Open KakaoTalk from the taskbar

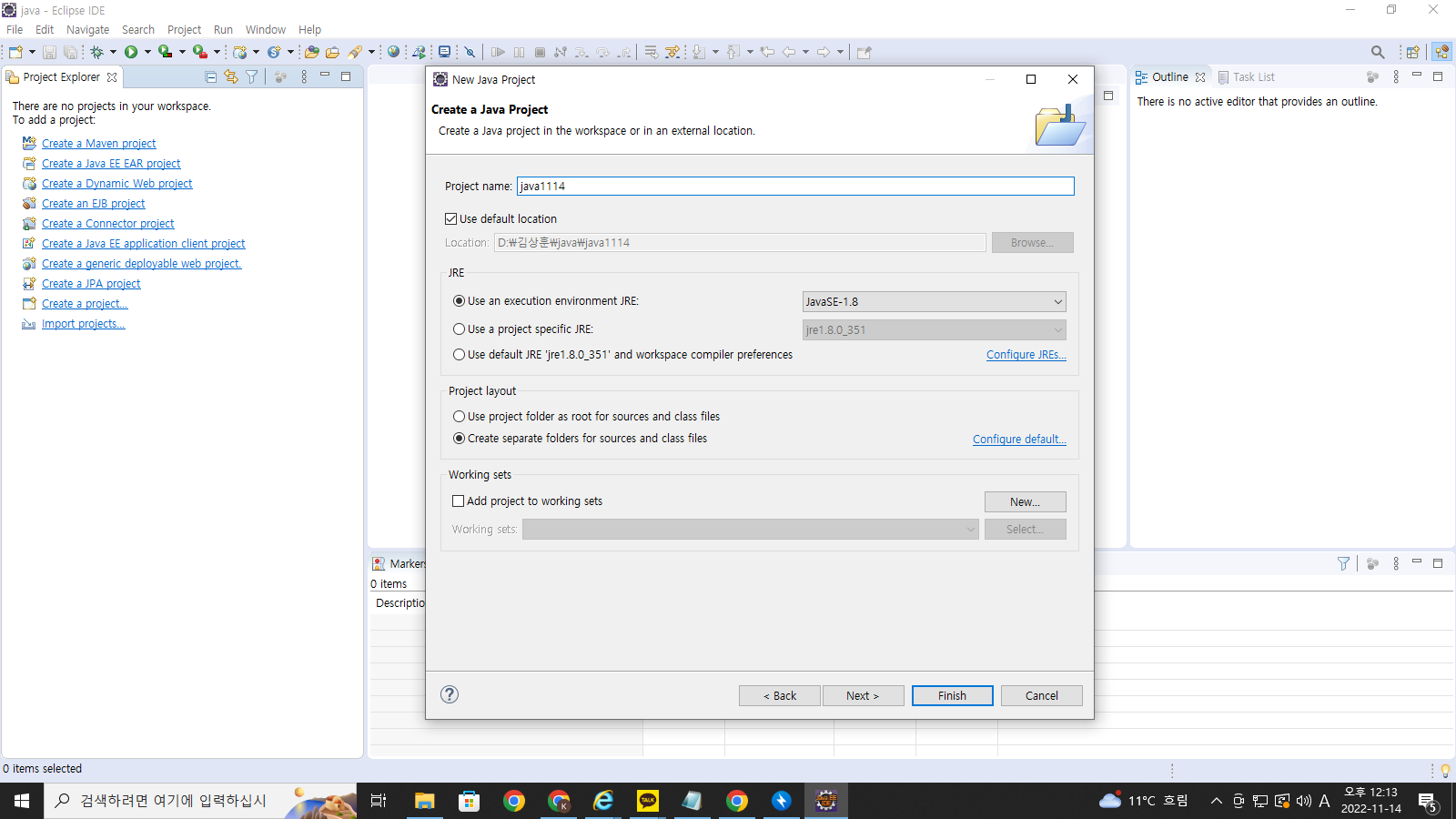(648, 801)
